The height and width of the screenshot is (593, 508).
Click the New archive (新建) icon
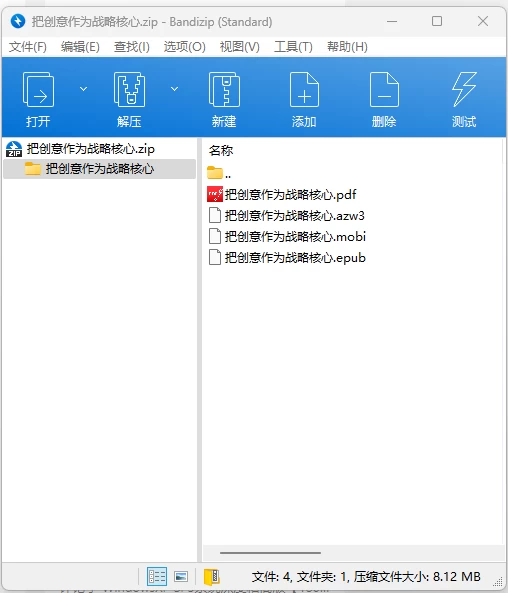pos(224,90)
